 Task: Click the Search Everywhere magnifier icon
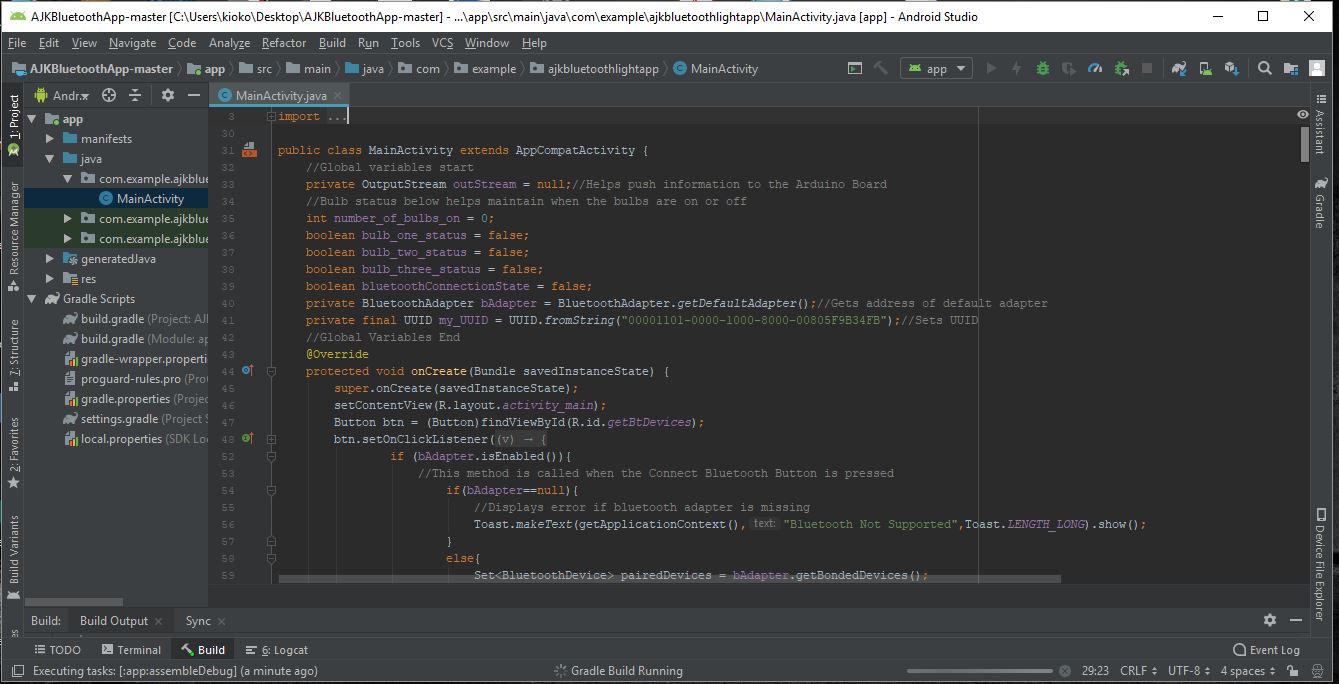(x=1265, y=69)
